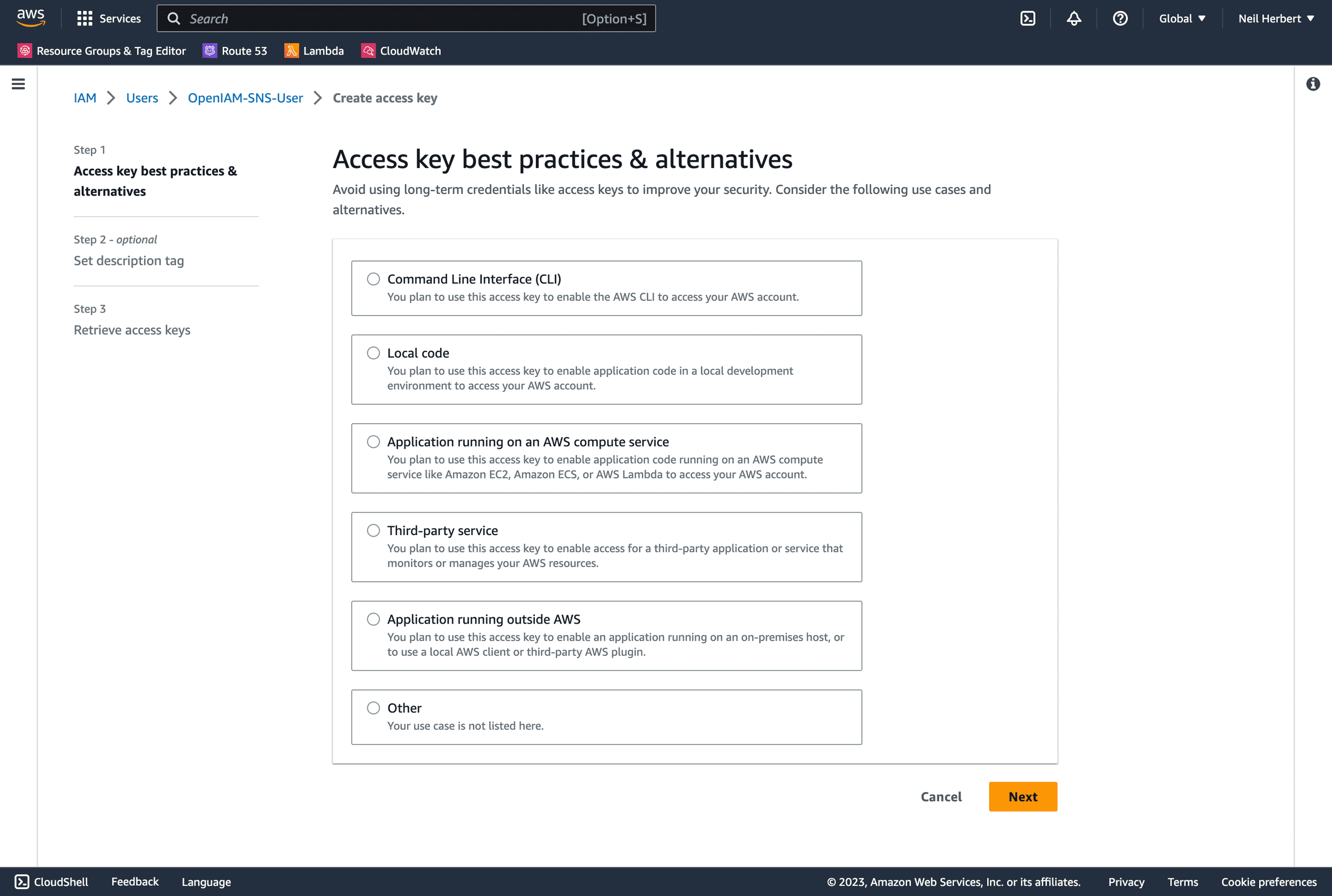Select the Application running outside AWS option
Screen dimensions: 1332x896
point(373,619)
